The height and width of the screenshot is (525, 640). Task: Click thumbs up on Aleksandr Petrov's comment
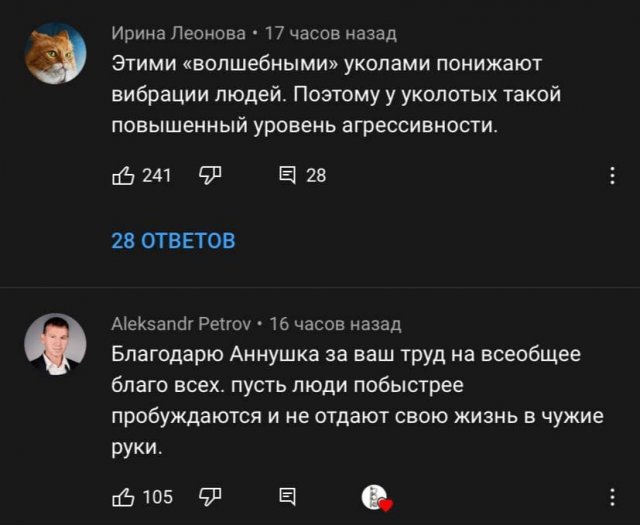123,497
